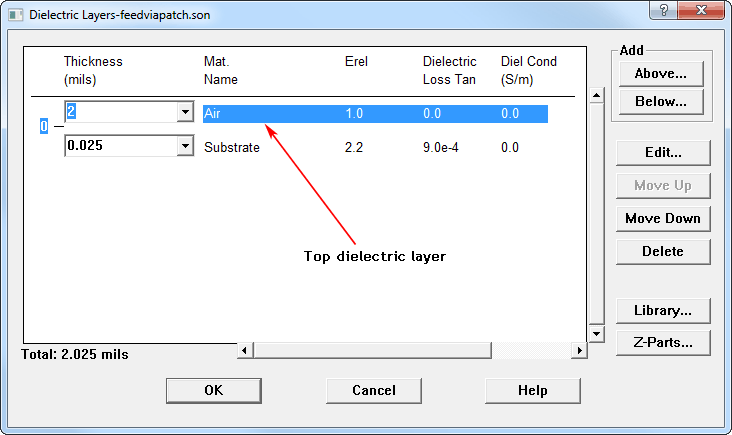
Task: Add a layer with Below button
Action: click(x=661, y=102)
